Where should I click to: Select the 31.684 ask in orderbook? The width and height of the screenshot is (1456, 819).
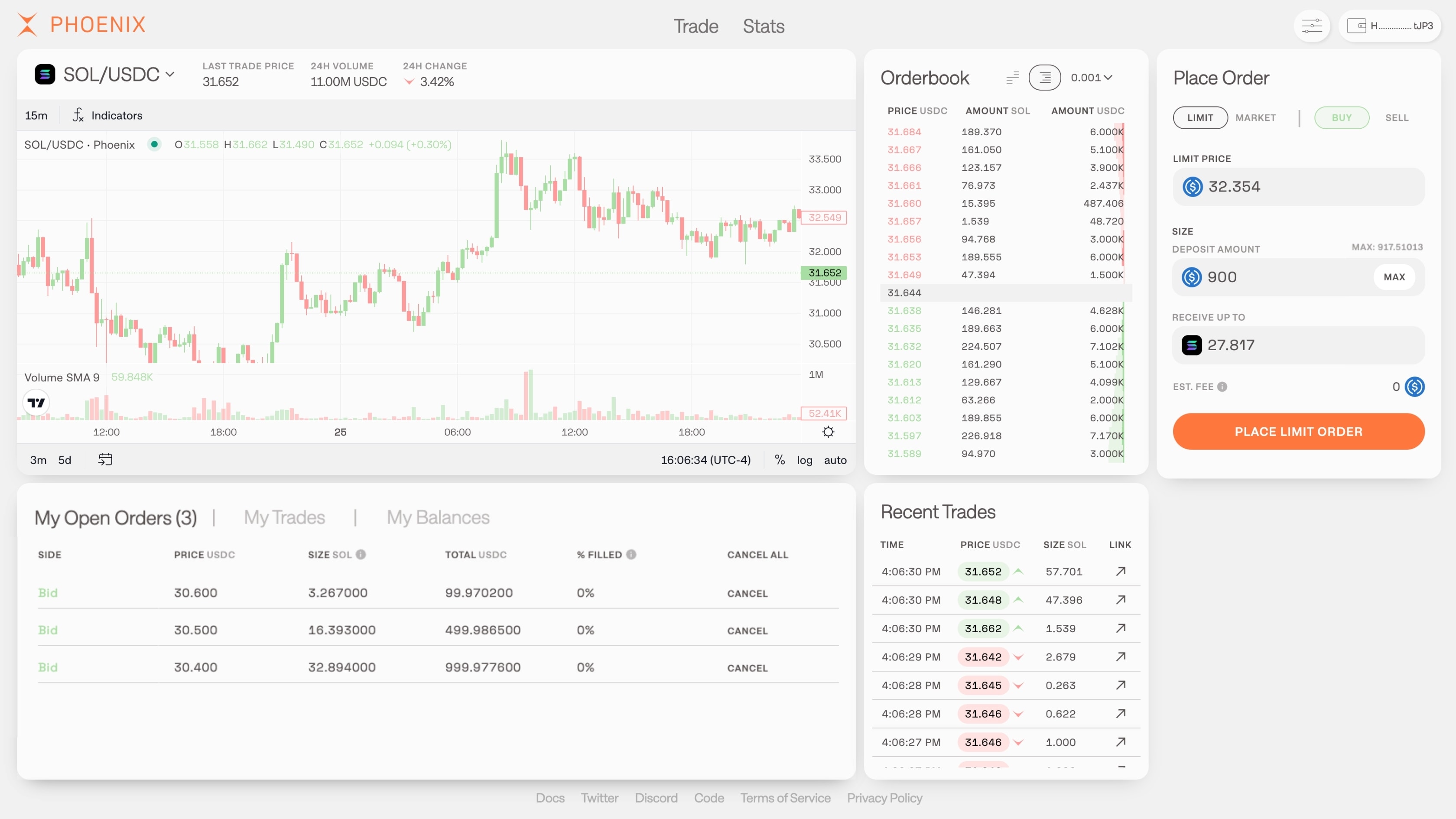[x=1005, y=132]
